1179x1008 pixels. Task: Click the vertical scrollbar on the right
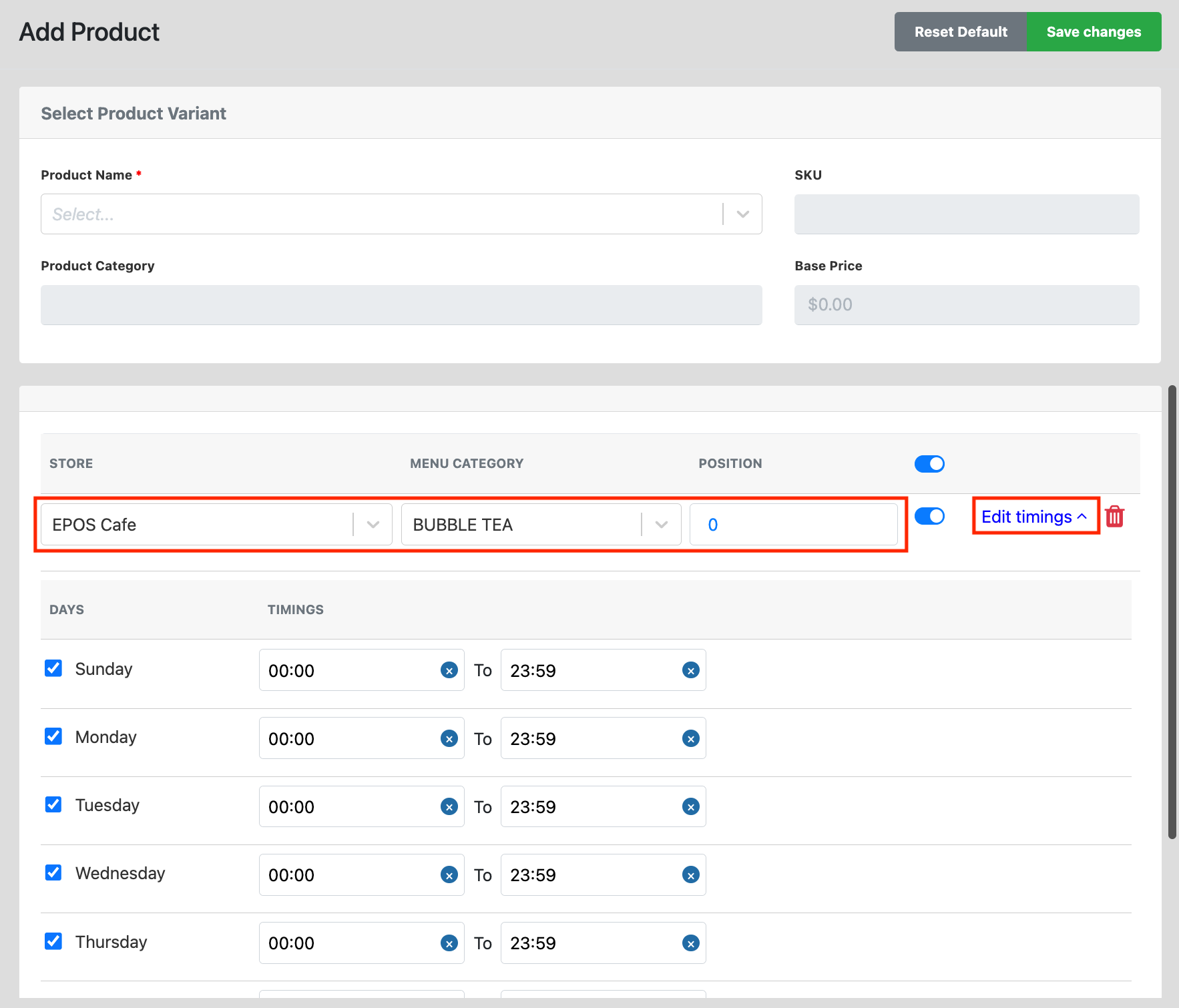coord(1172,612)
